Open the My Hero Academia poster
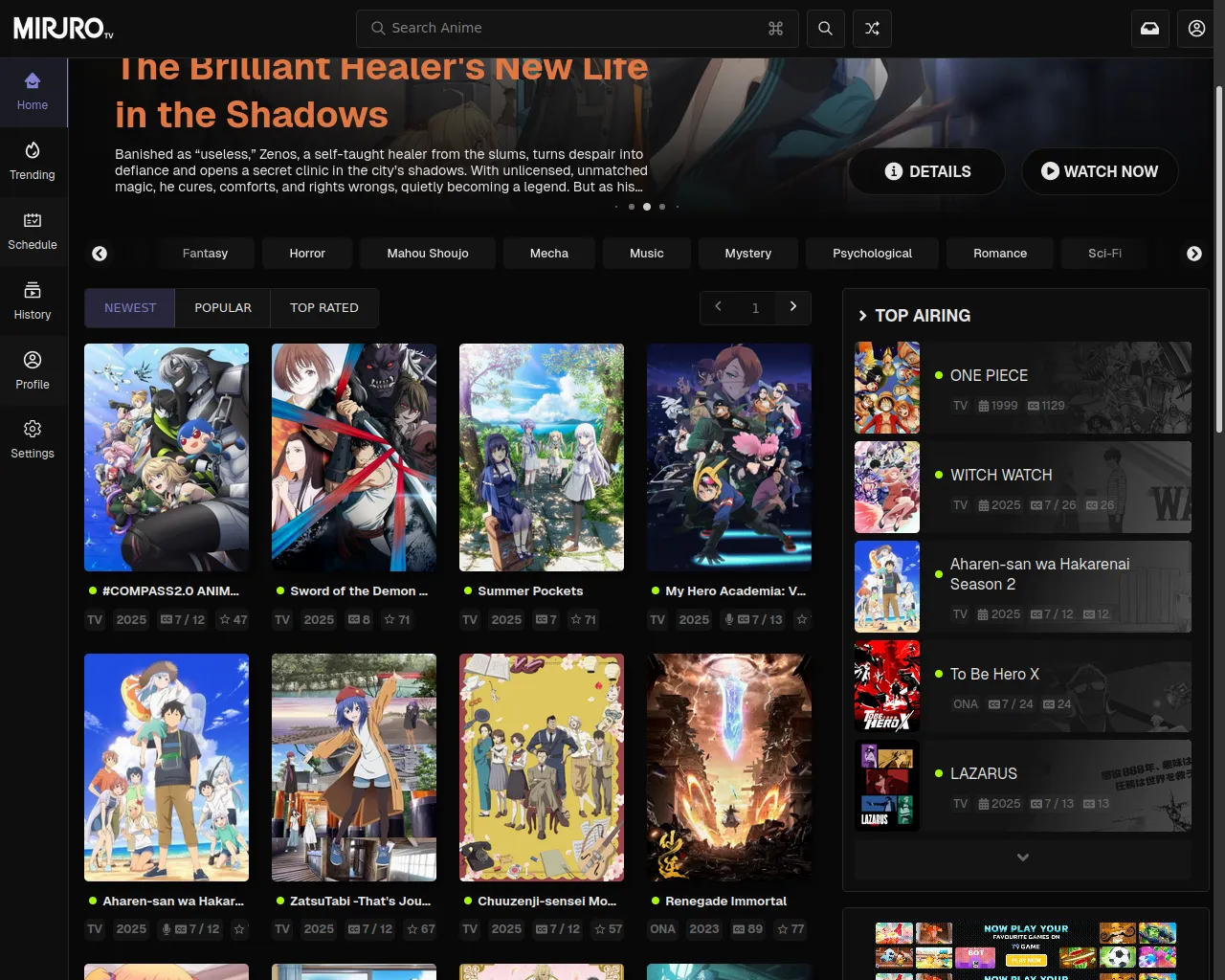 729,457
